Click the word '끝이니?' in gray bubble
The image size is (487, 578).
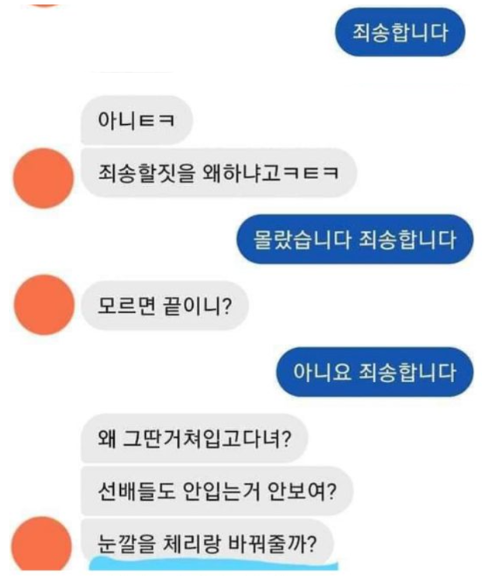pos(197,306)
